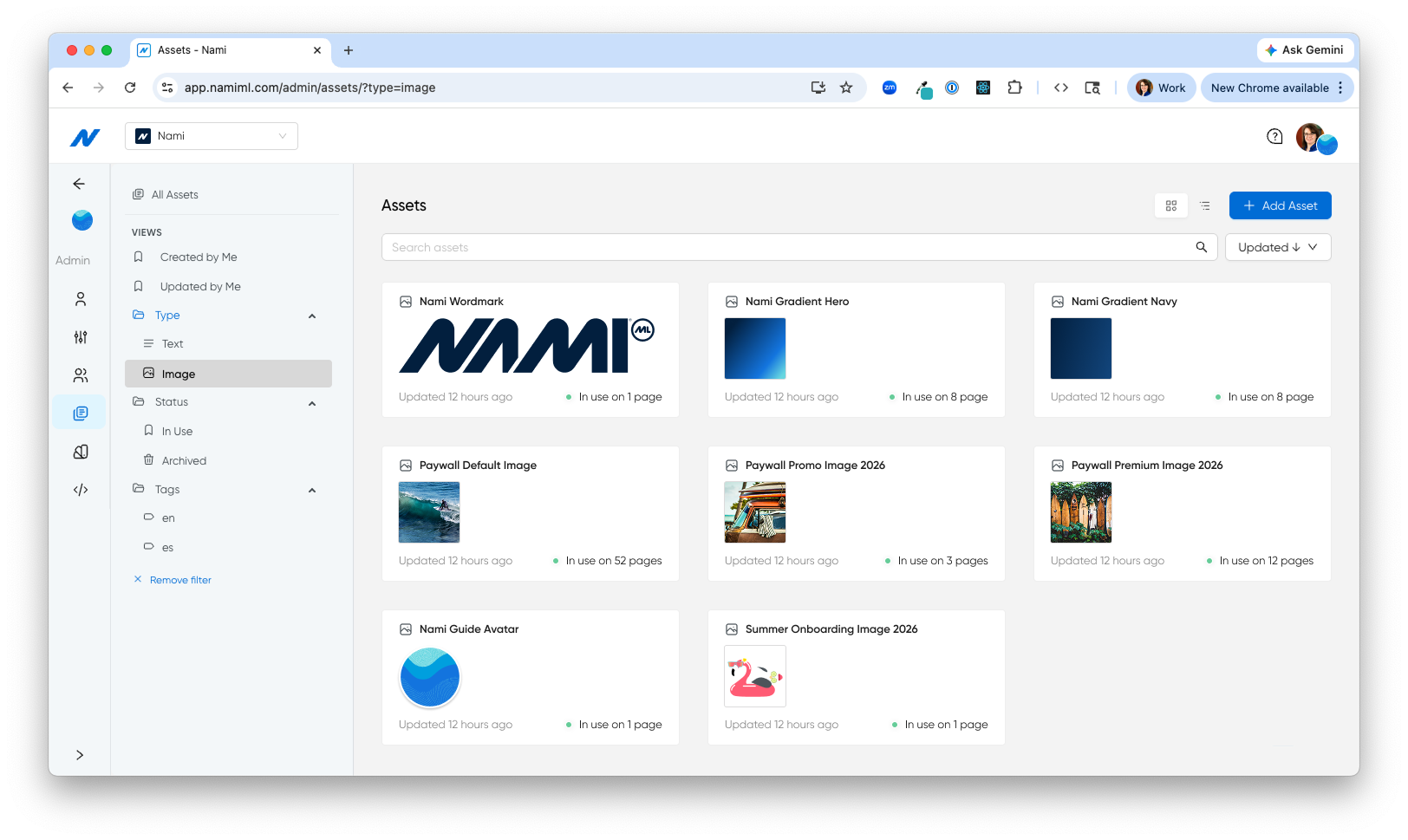Open Chrome extensions puzzle icon
This screenshot has height=840, width=1408.
1014,88
